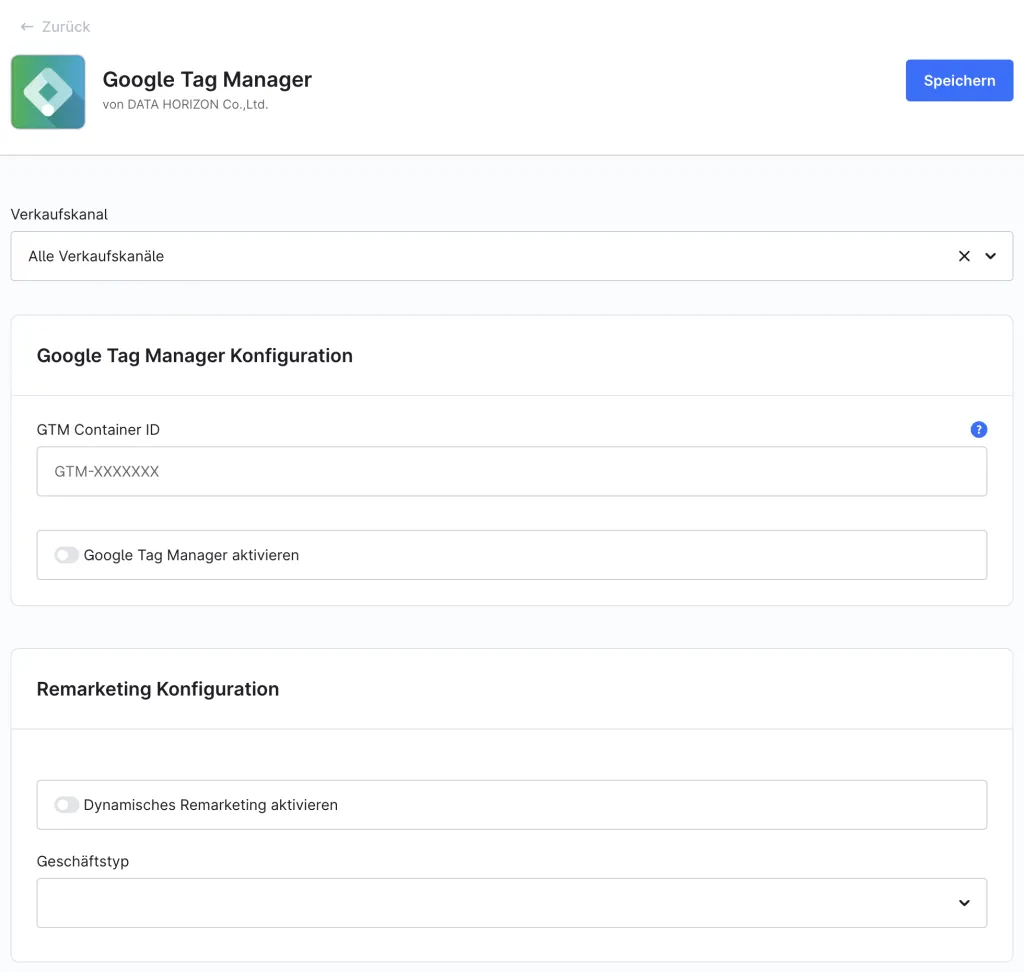This screenshot has width=1024, height=972.
Task: Expand the Verkaufskanal dropdown chevron
Action: coord(990,256)
